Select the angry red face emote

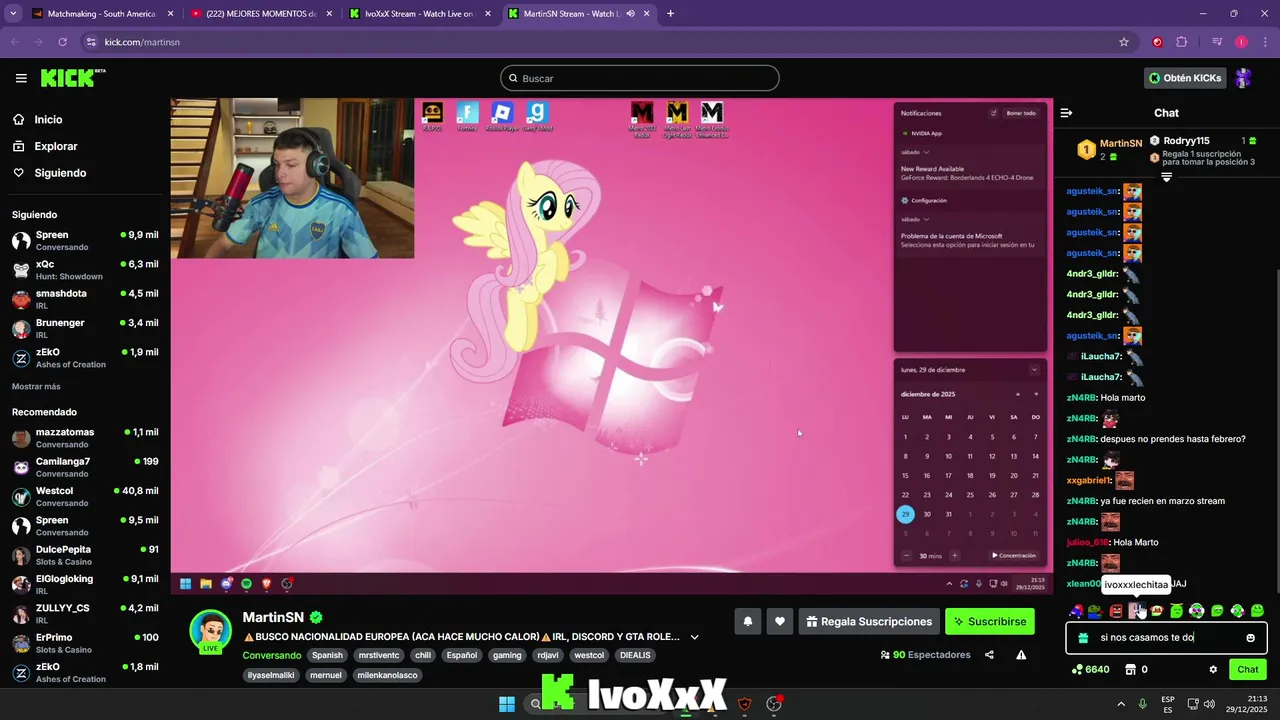[x=1116, y=610]
